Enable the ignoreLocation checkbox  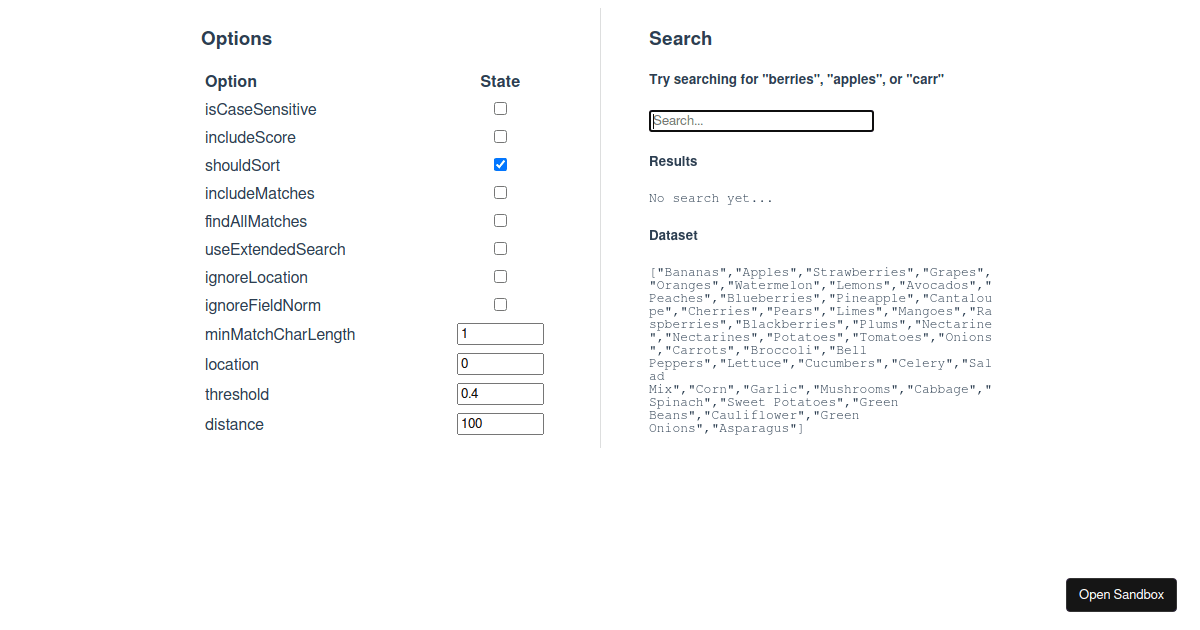[500, 277]
